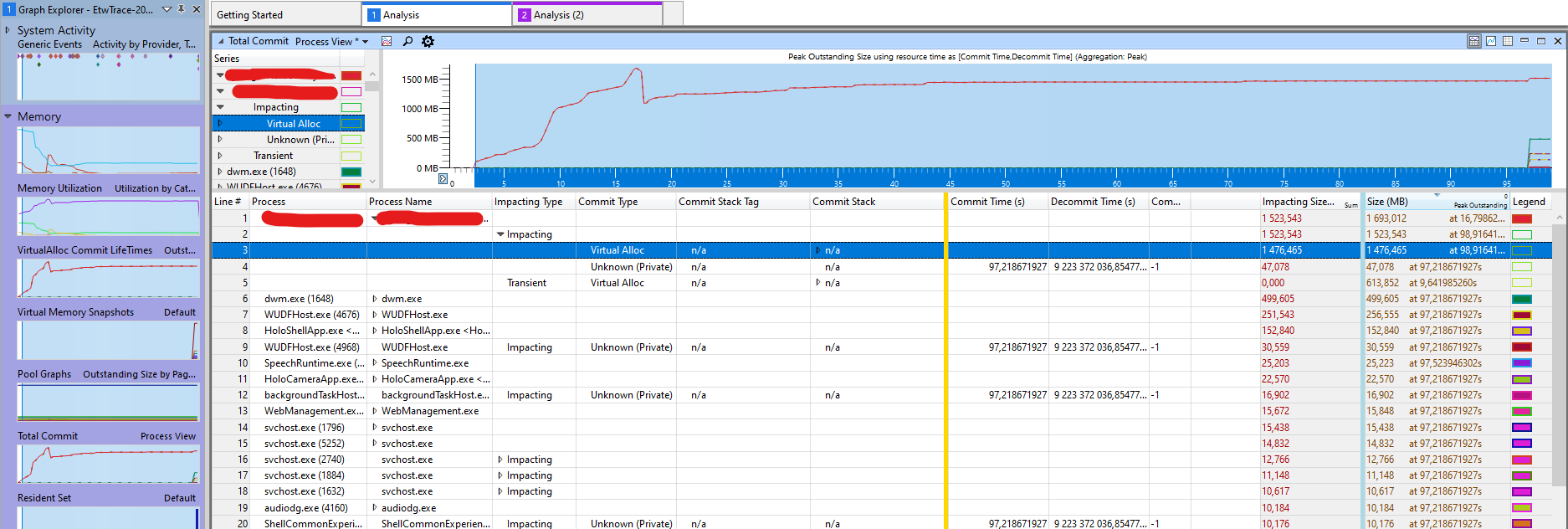Screen dimensions: 1568x529
Task: Open the Pool Graphs thumbnail
Action: click(x=109, y=403)
